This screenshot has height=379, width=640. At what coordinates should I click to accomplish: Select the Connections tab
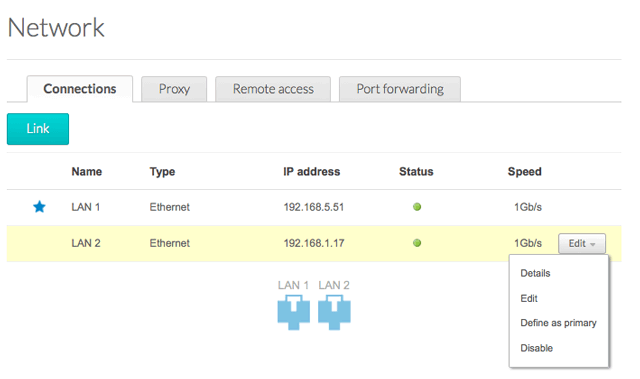point(80,89)
